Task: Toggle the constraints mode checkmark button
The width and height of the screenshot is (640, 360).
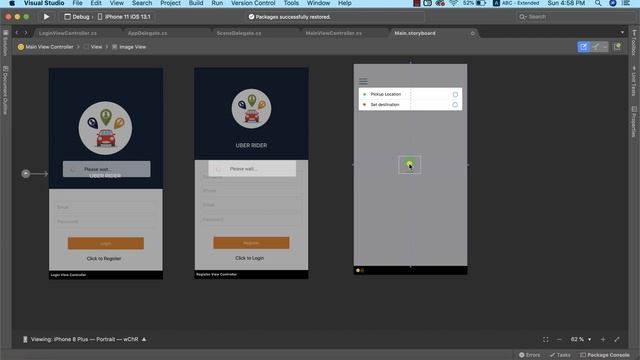Action: click(596, 47)
